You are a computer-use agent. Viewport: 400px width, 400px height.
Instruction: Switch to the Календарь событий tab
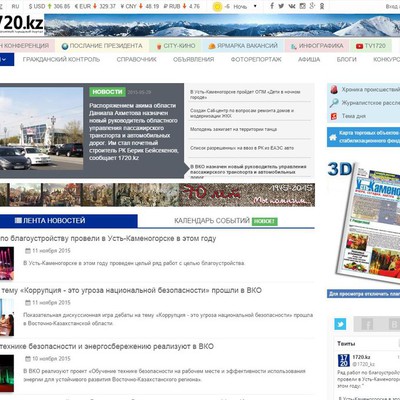click(x=212, y=221)
